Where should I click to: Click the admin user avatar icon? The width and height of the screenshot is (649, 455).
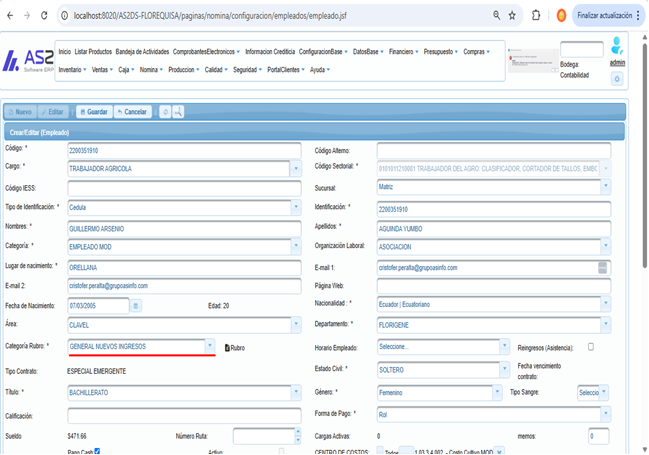pos(617,46)
